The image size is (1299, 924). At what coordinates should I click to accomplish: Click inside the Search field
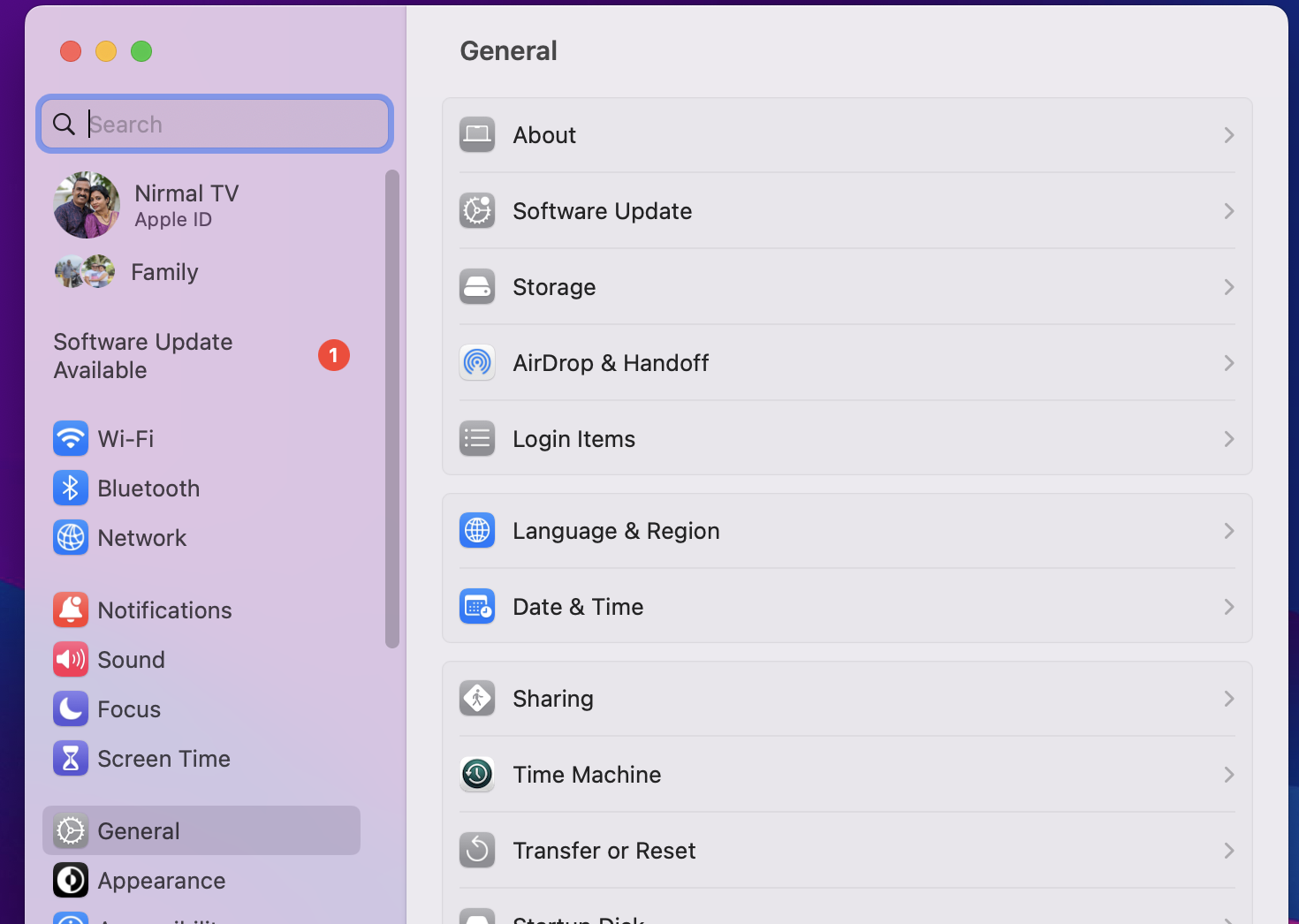215,124
